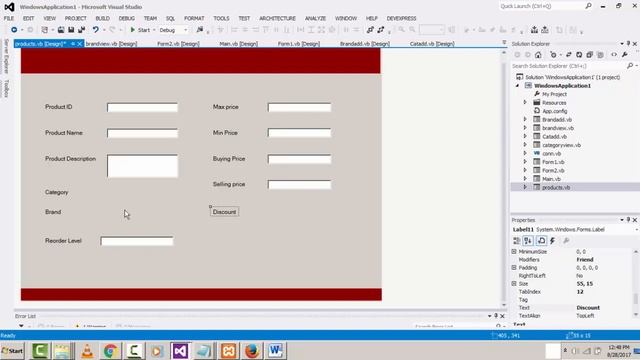Click the Undo arrow in the toolbar
Image resolution: width=640 pixels, height=360 pixels.
pyautogui.click(x=96, y=30)
